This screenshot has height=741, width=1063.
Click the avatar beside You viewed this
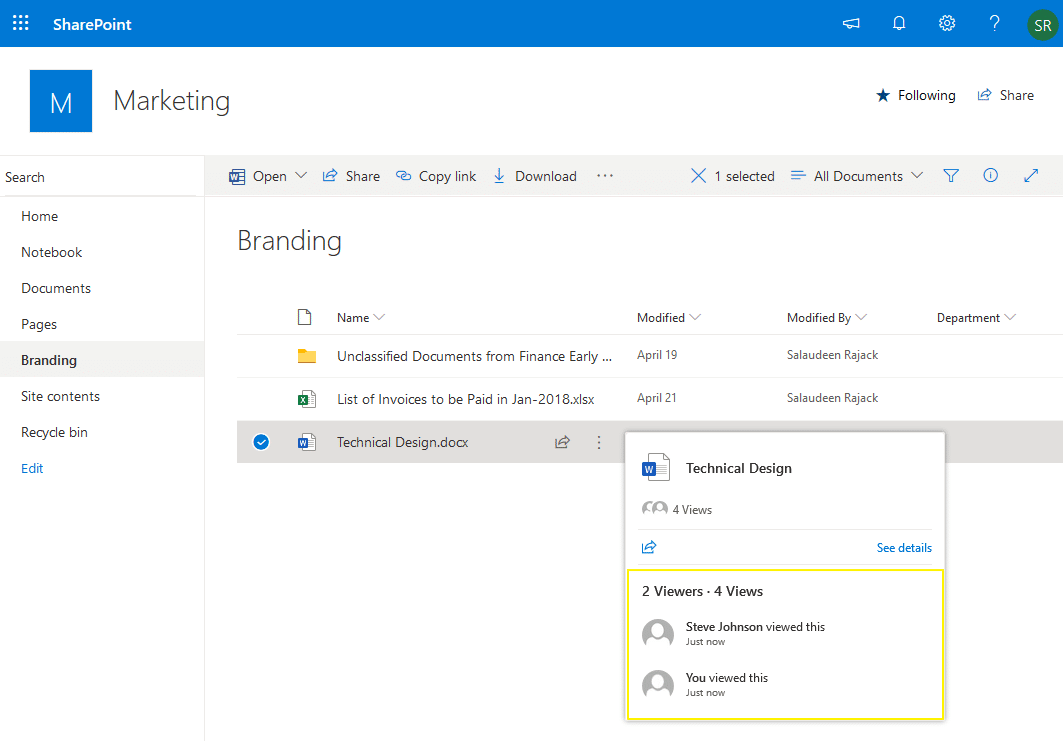pos(658,684)
